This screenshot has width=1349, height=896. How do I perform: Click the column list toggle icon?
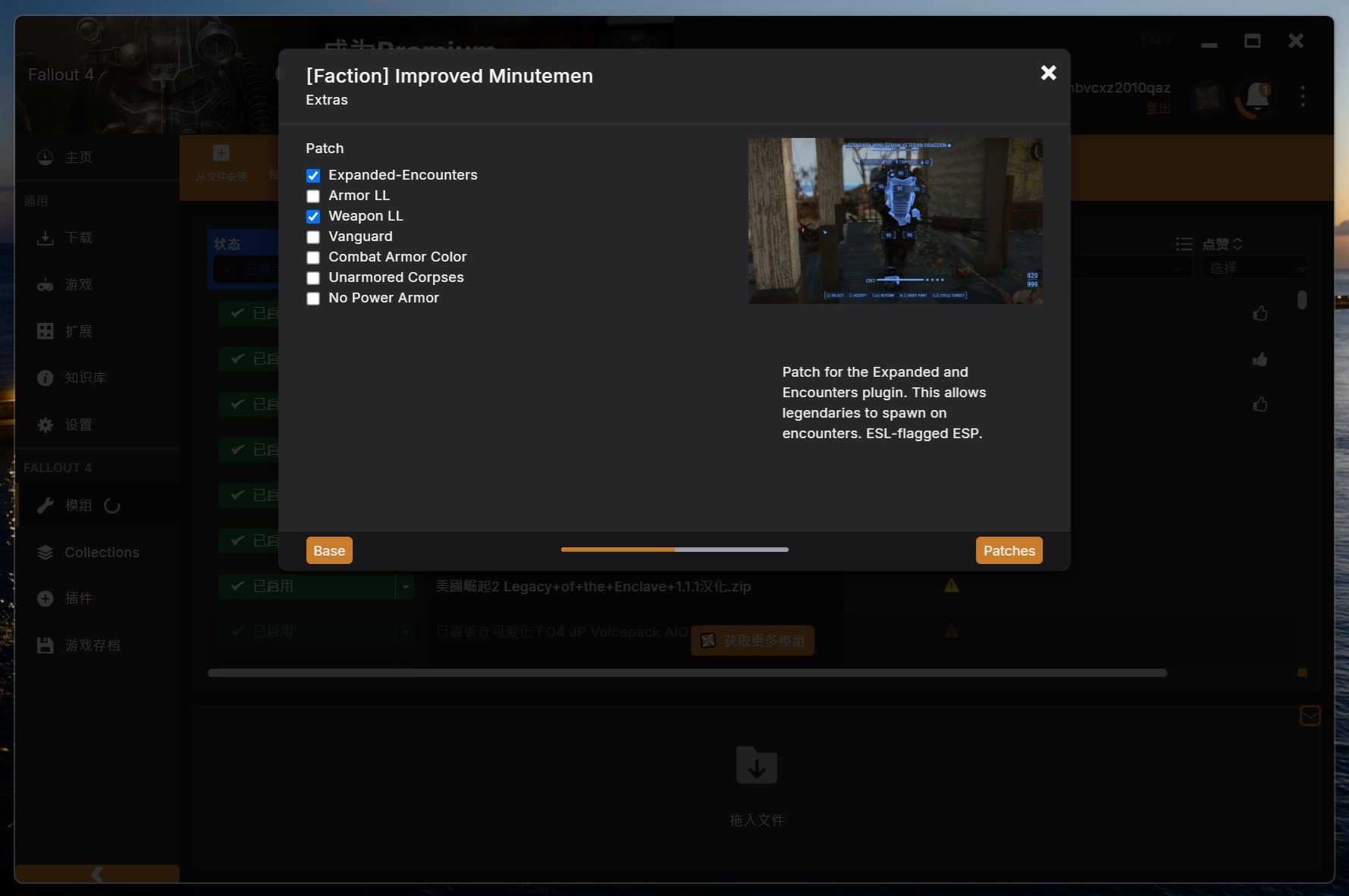(1184, 244)
